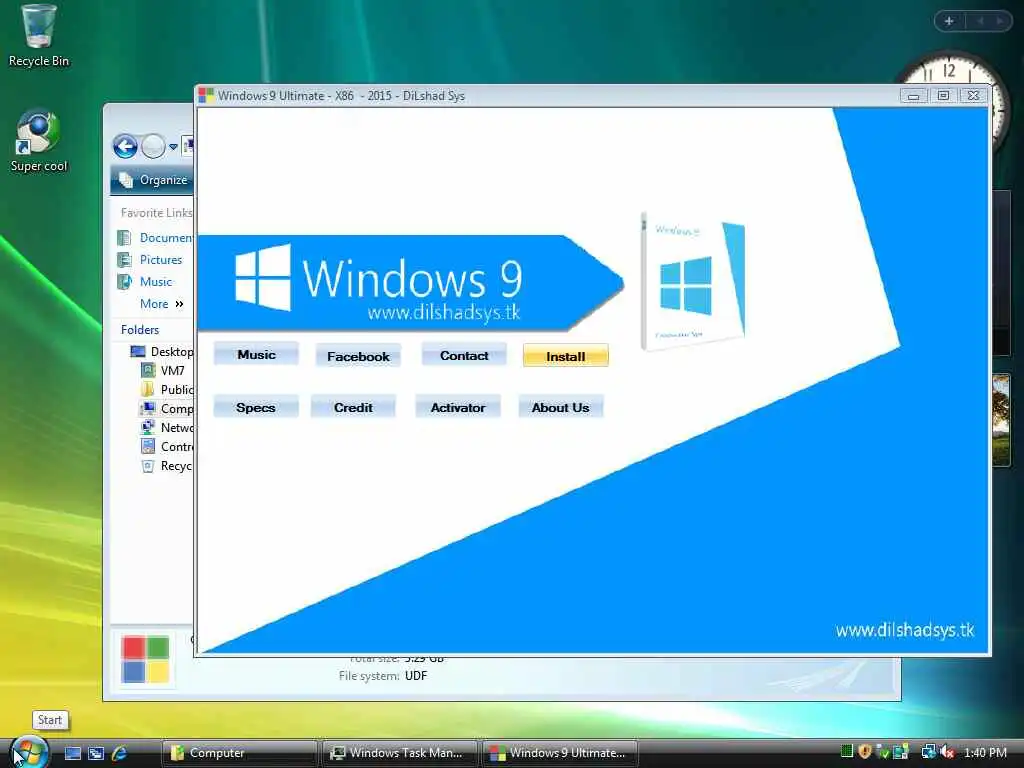This screenshot has width=1024, height=768.
Task: Open the Facebook button
Action: click(x=358, y=356)
